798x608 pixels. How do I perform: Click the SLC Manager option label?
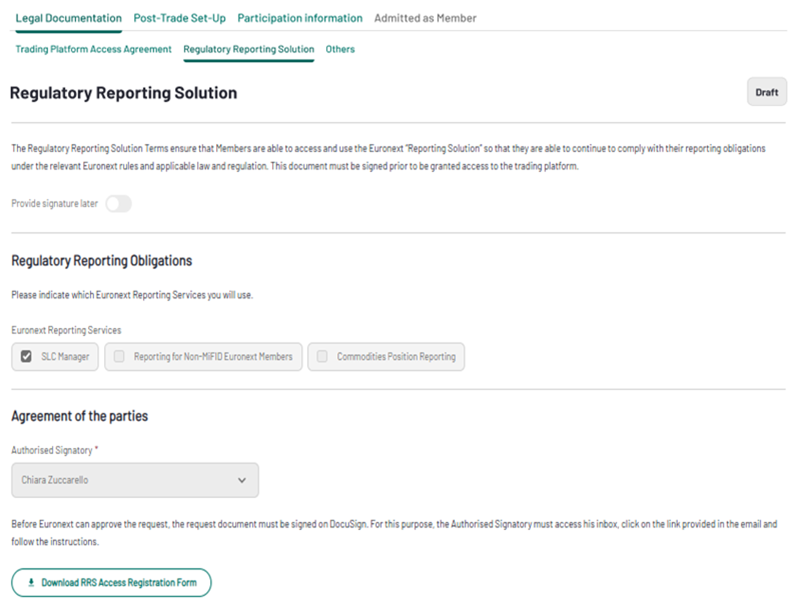[65, 357]
